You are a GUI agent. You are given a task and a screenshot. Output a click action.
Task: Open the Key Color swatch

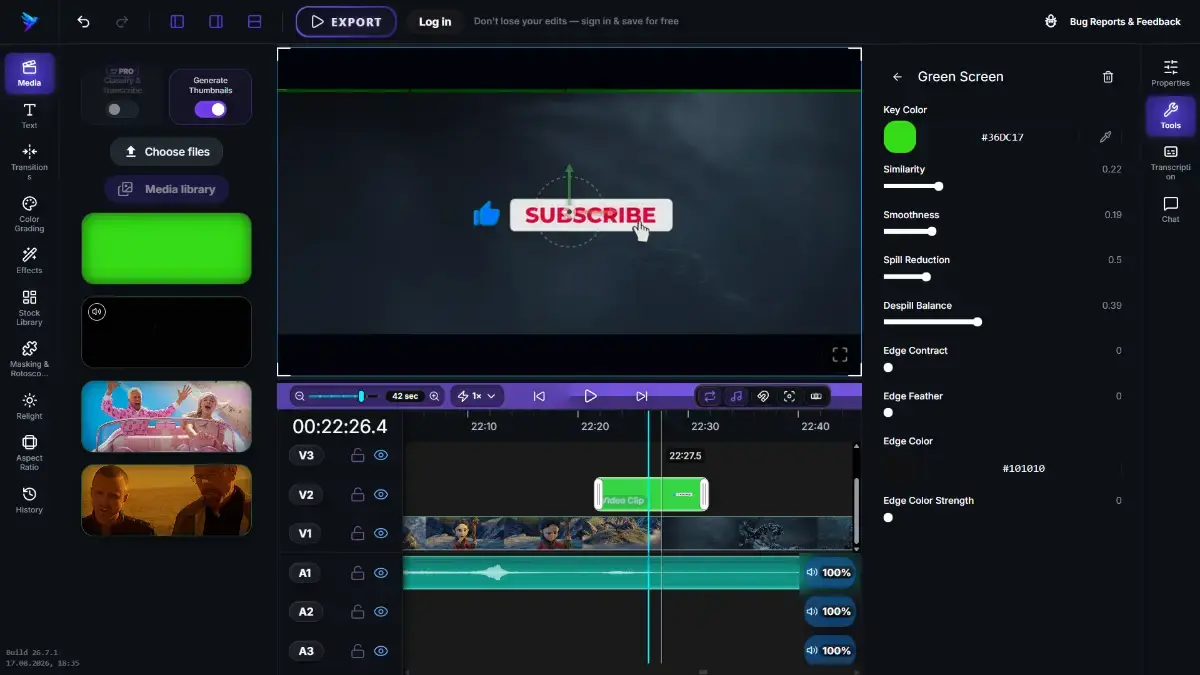(900, 137)
